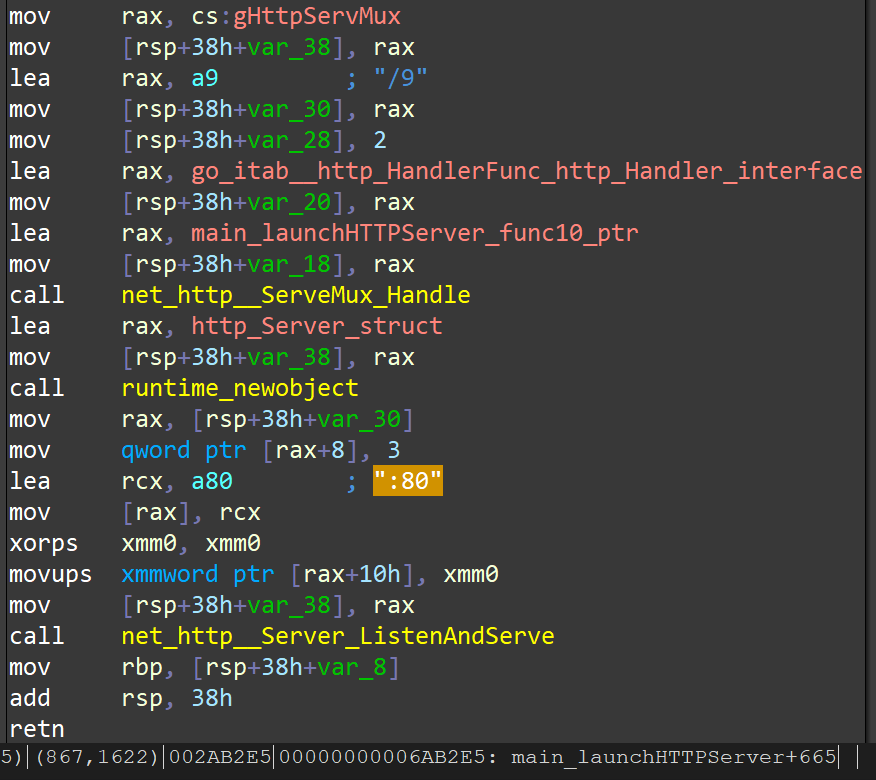Screen dimensions: 876x780
Task: Select the retn instruction
Action: [x=37, y=729]
